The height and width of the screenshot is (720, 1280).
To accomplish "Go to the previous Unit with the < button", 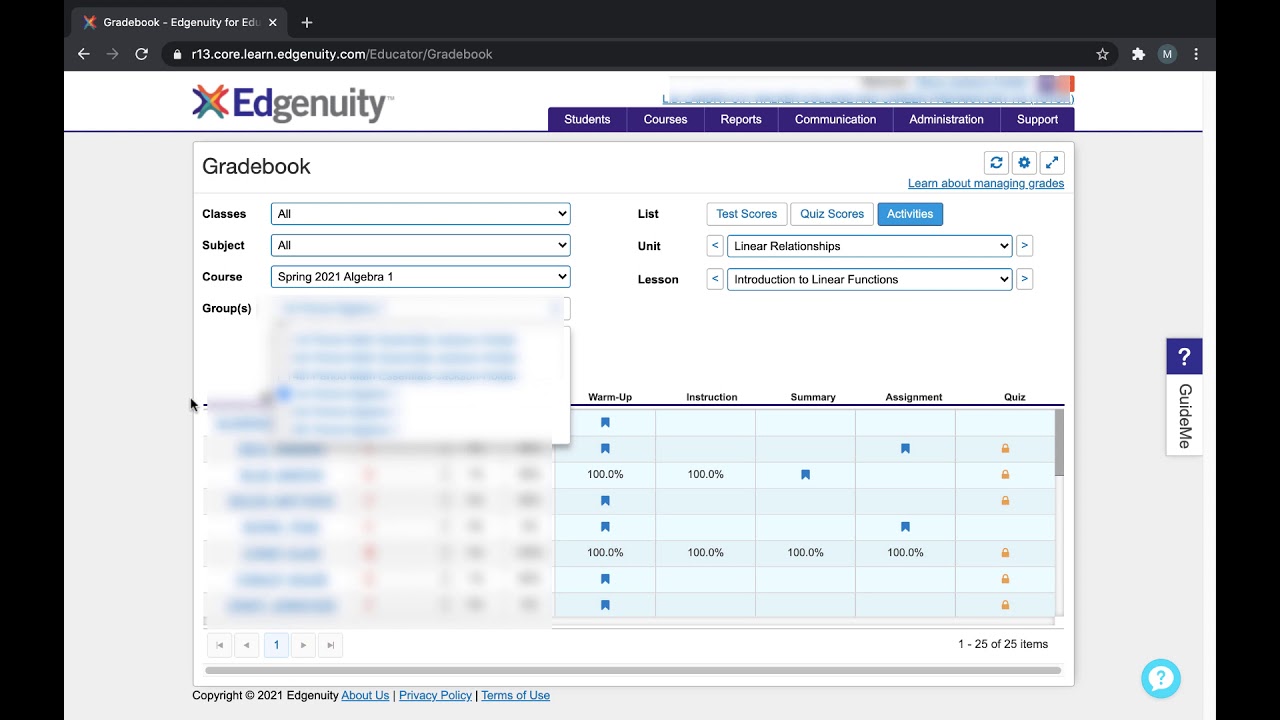I will pyautogui.click(x=715, y=246).
